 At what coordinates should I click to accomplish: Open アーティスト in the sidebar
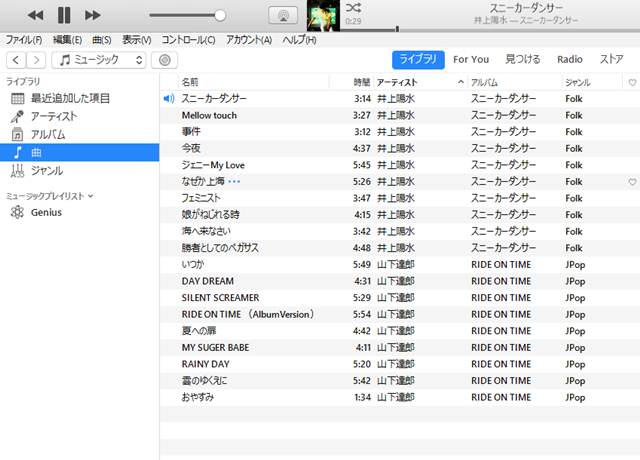click(x=80, y=116)
